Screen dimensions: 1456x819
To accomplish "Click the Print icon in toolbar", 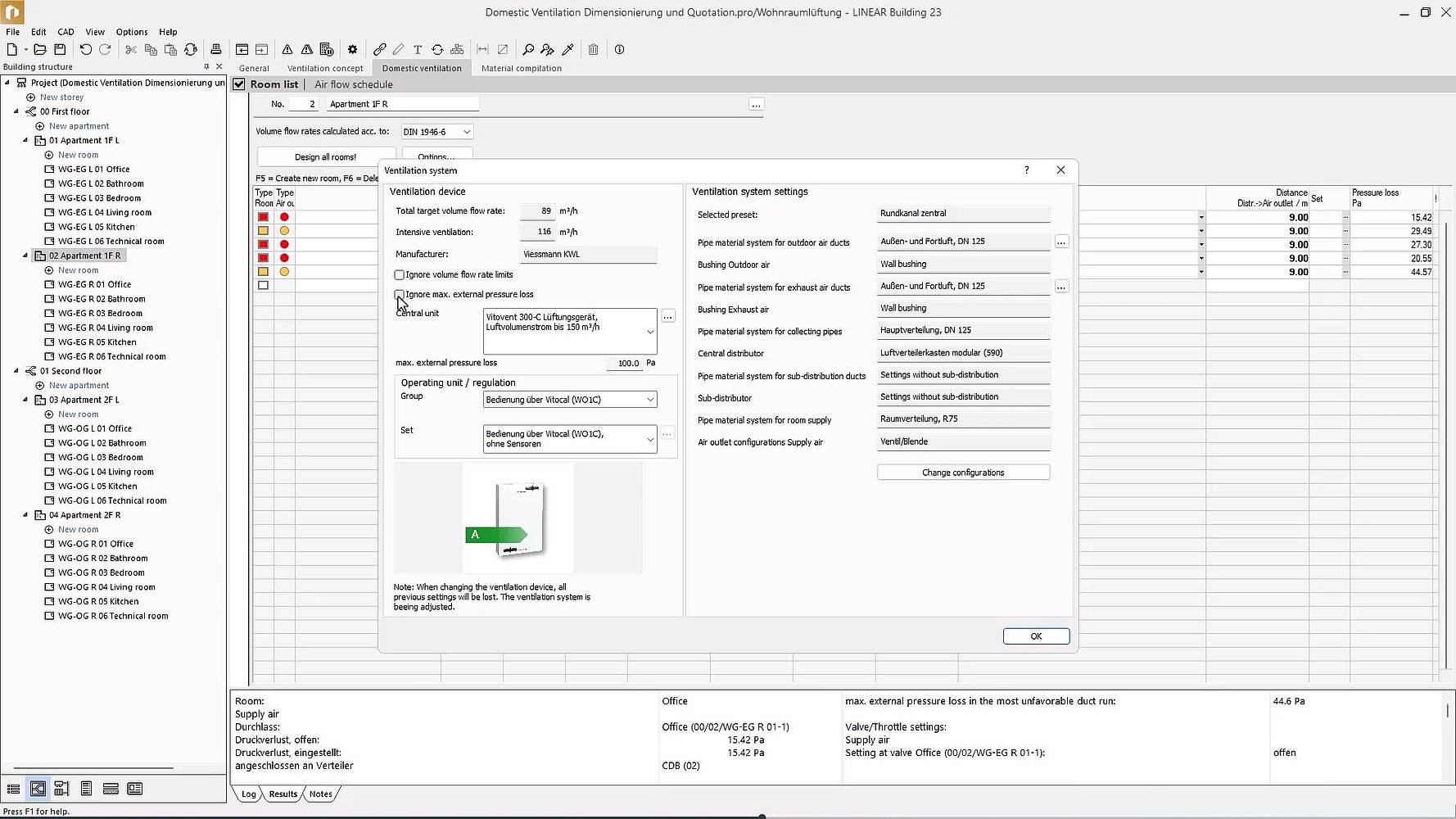I will 215,50.
